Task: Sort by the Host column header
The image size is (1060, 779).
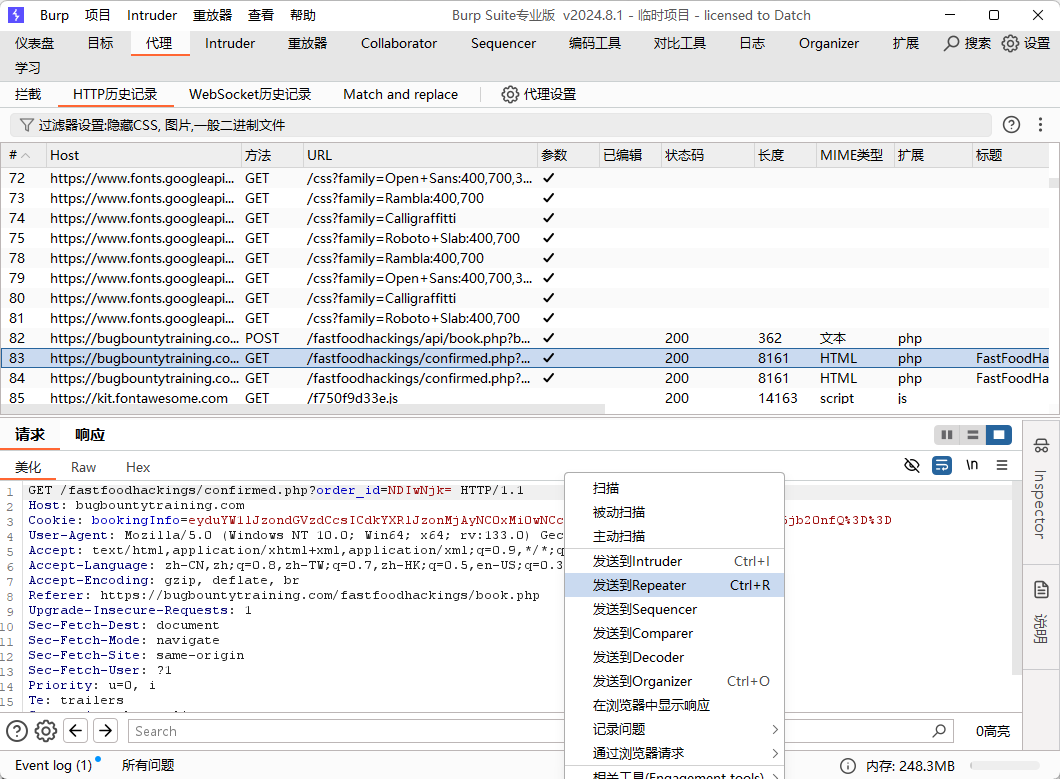Action: tap(143, 156)
